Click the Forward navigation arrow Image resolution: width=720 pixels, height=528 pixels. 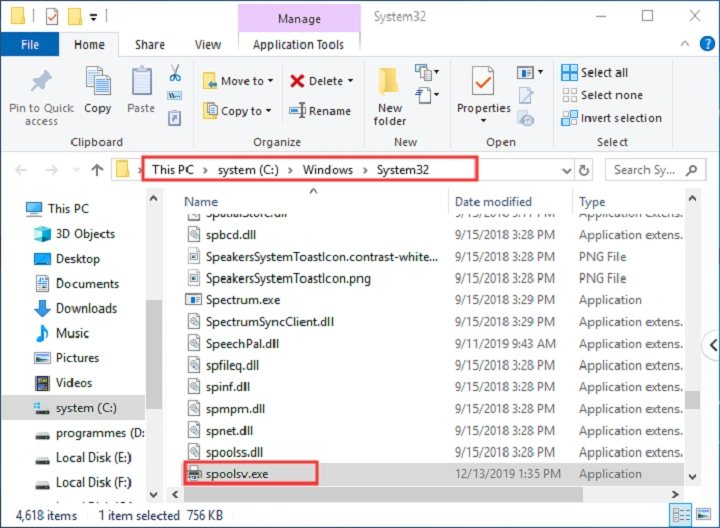(x=51, y=170)
